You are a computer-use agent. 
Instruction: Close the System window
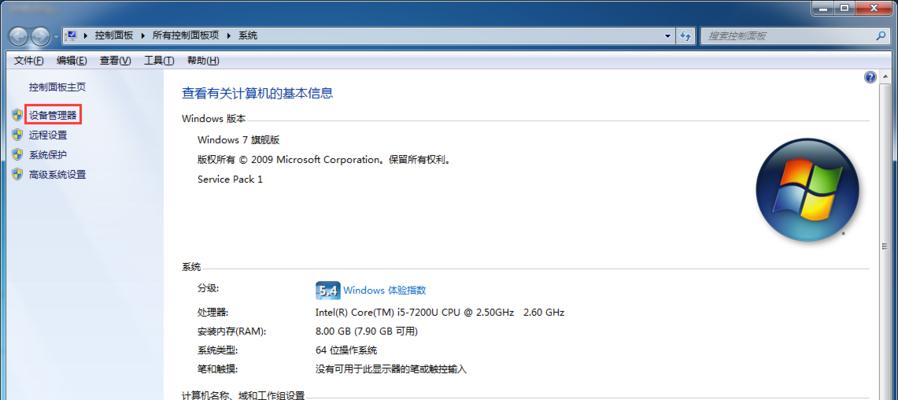click(873, 7)
